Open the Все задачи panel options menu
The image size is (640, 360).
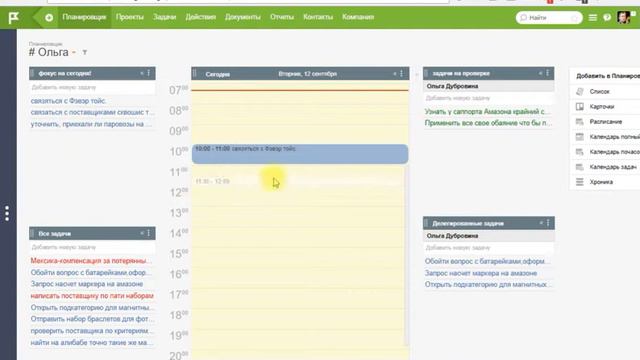(149, 233)
